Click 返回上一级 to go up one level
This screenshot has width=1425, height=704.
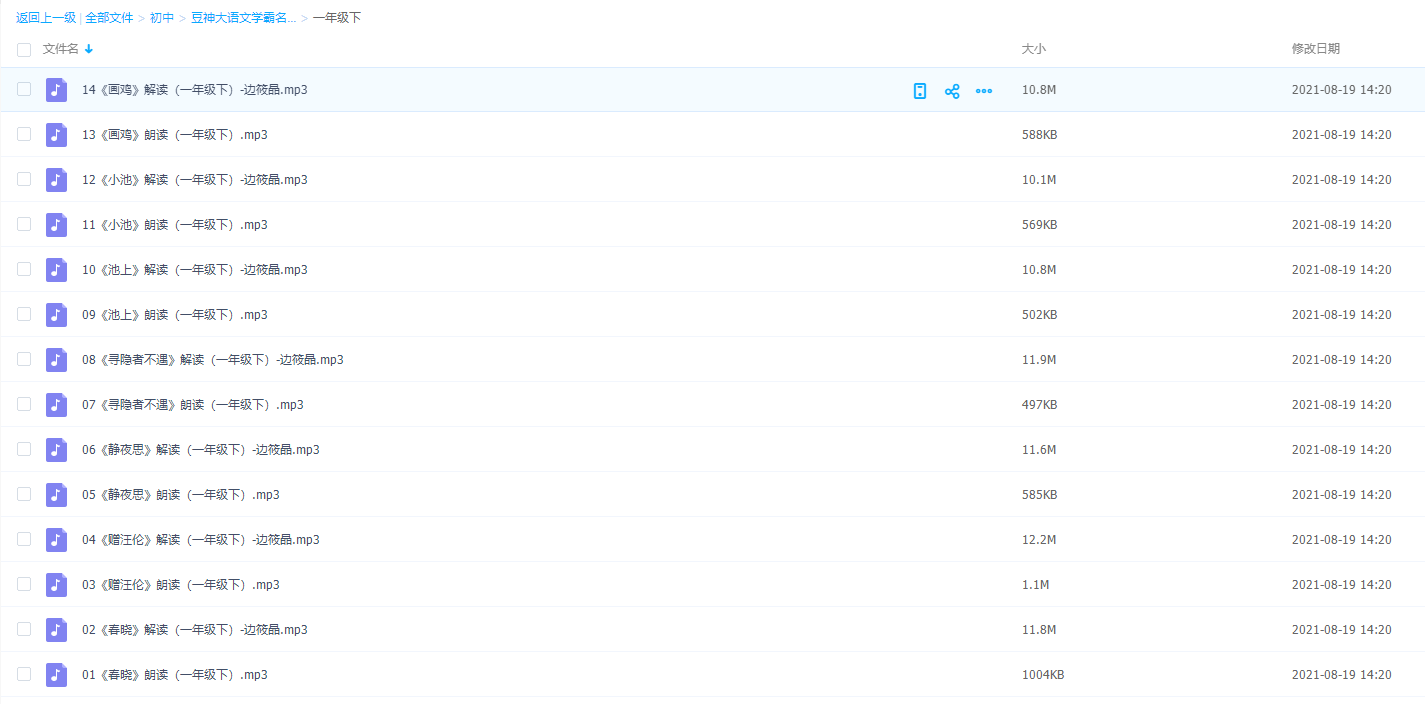(46, 18)
